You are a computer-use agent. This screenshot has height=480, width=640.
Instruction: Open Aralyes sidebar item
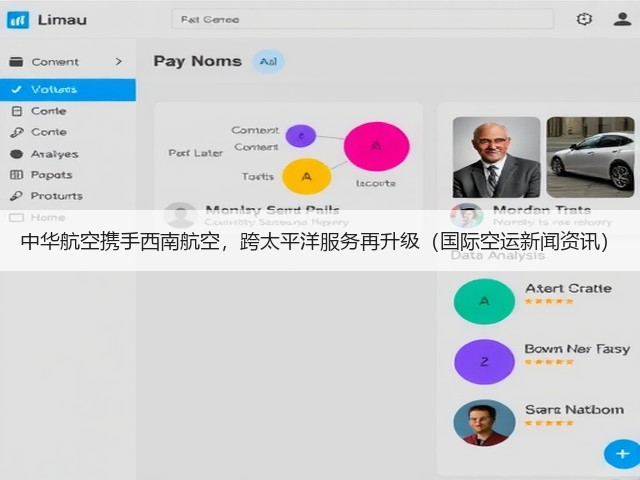pos(44,154)
